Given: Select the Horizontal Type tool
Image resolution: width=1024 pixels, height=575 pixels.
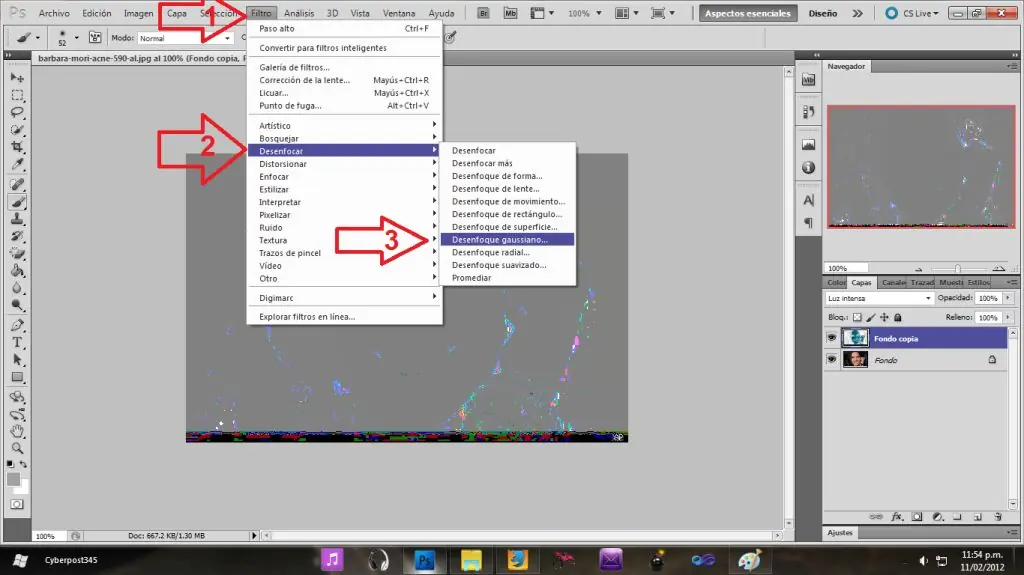Looking at the screenshot, I should (x=18, y=342).
